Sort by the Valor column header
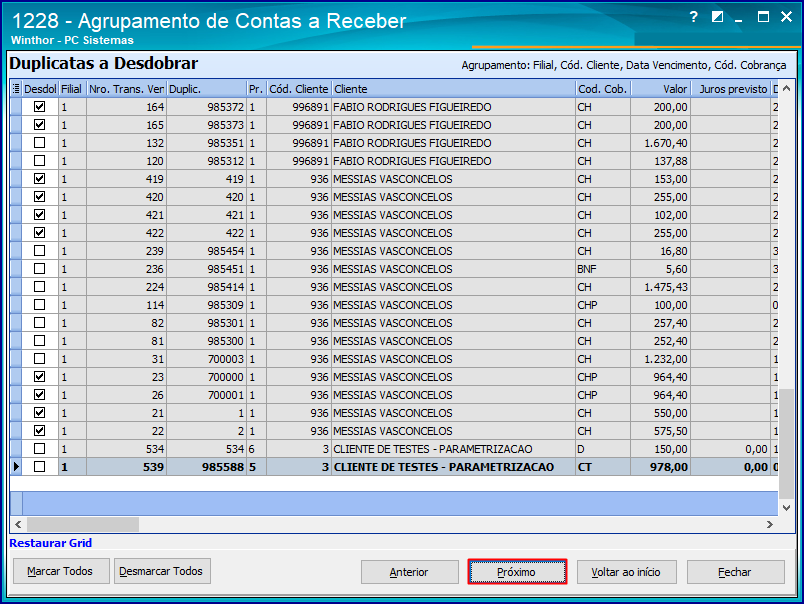 pos(661,89)
